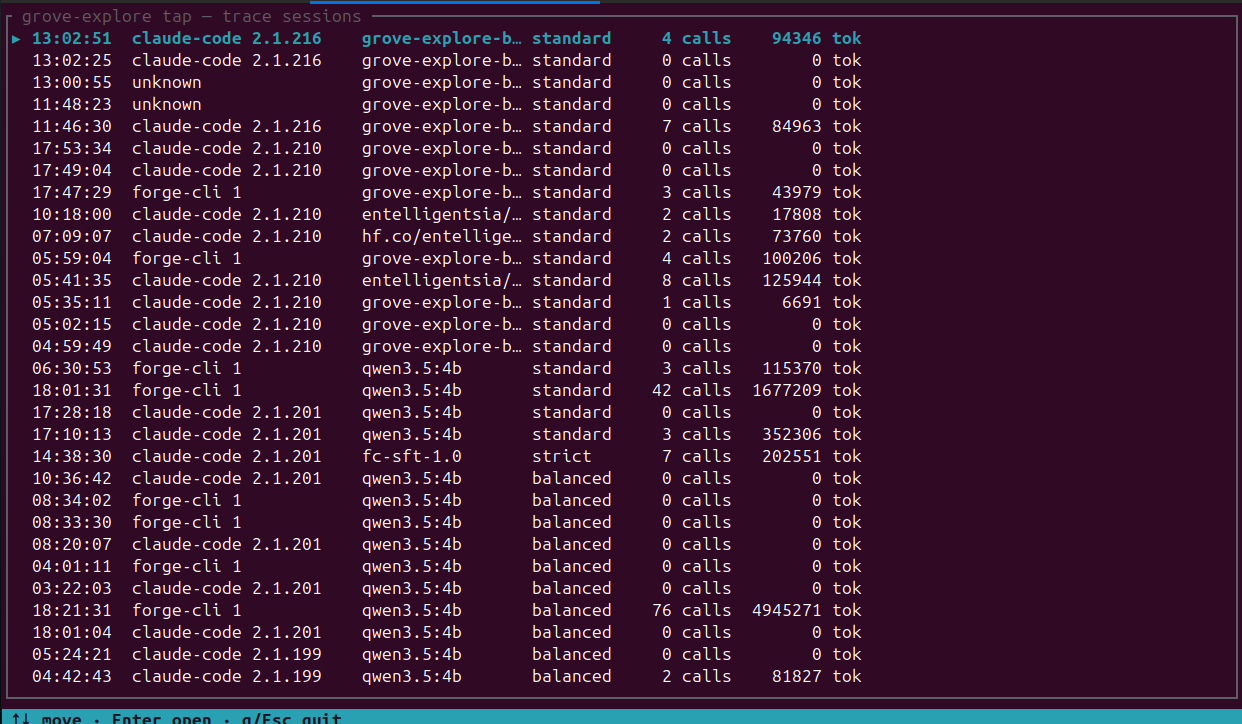Click the 'move' hint in the status bar
Screen dimensions: 1242x724
point(61,718)
